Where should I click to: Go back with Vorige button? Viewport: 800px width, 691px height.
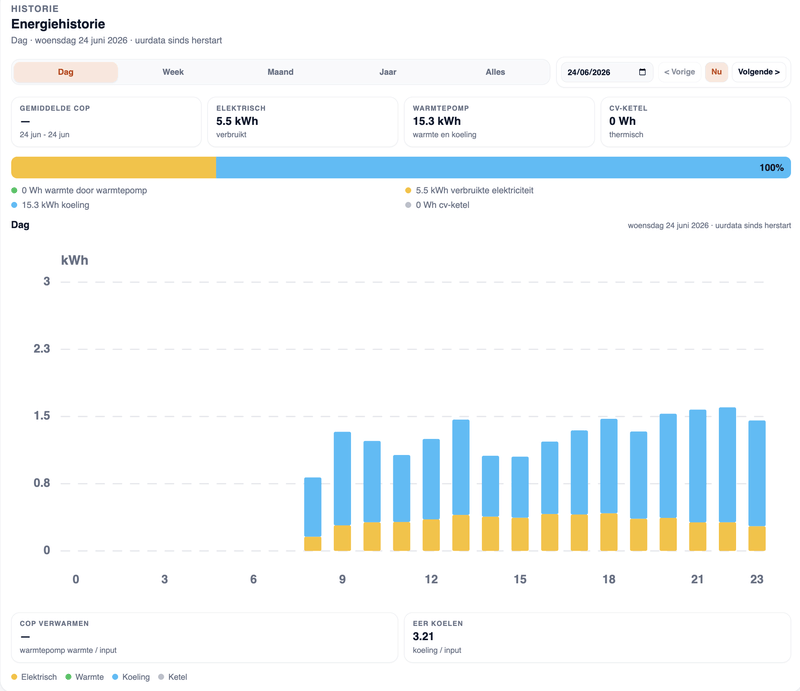(680, 72)
